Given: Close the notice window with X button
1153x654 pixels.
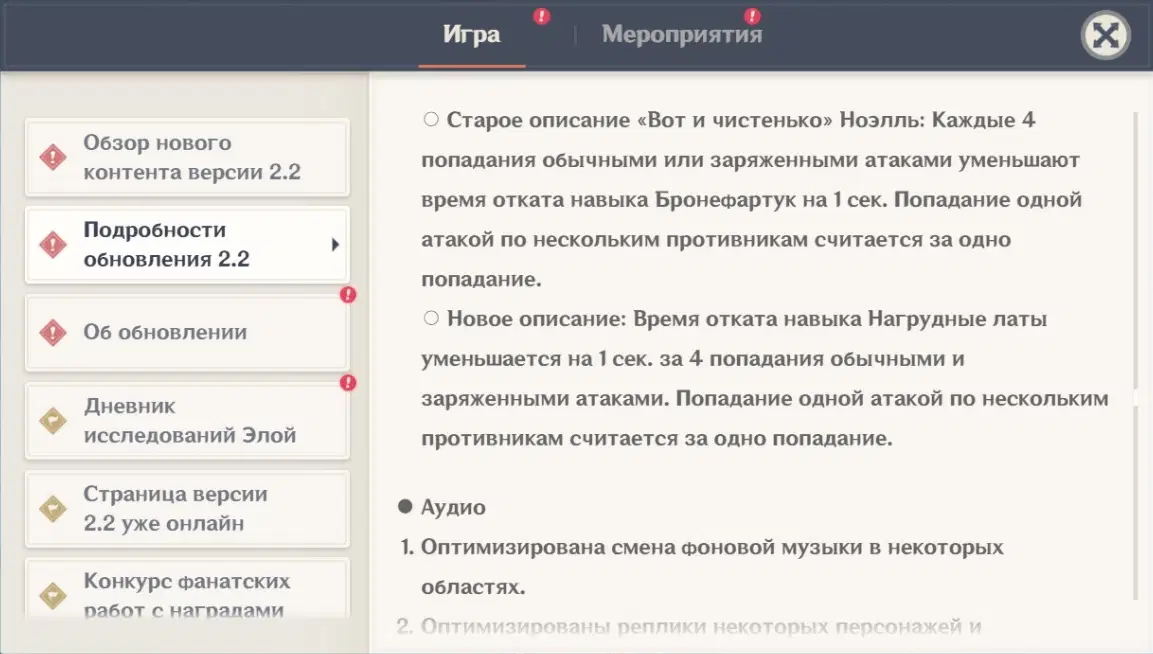Looking at the screenshot, I should 1105,36.
